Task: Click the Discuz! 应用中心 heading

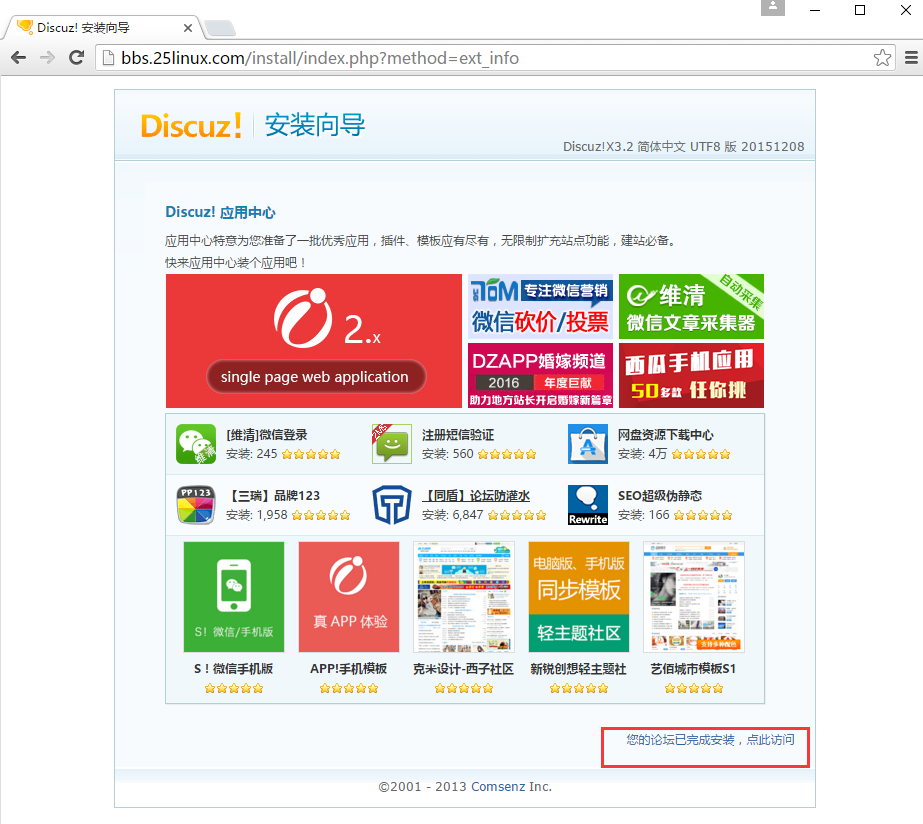Action: click(220, 212)
